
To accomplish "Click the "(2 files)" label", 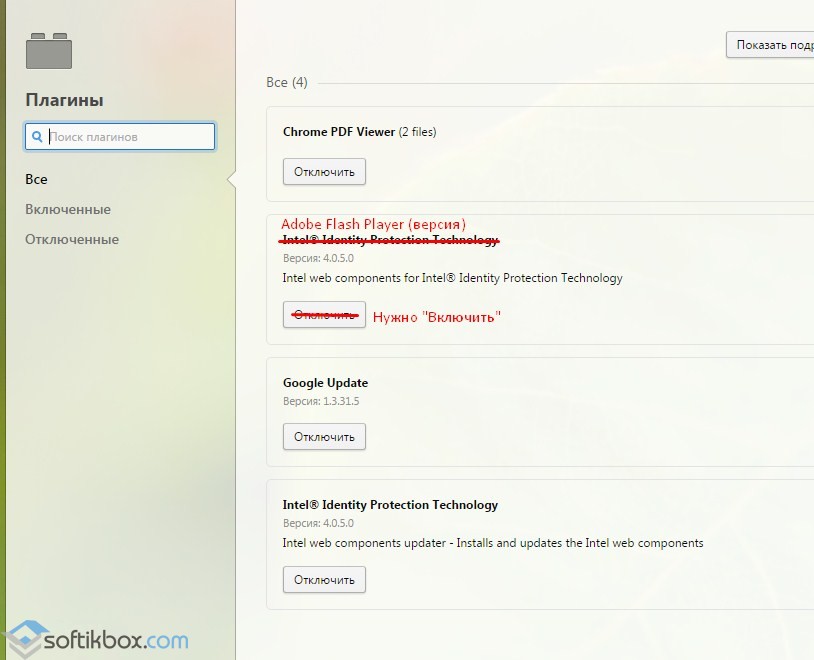I will pos(417,132).
